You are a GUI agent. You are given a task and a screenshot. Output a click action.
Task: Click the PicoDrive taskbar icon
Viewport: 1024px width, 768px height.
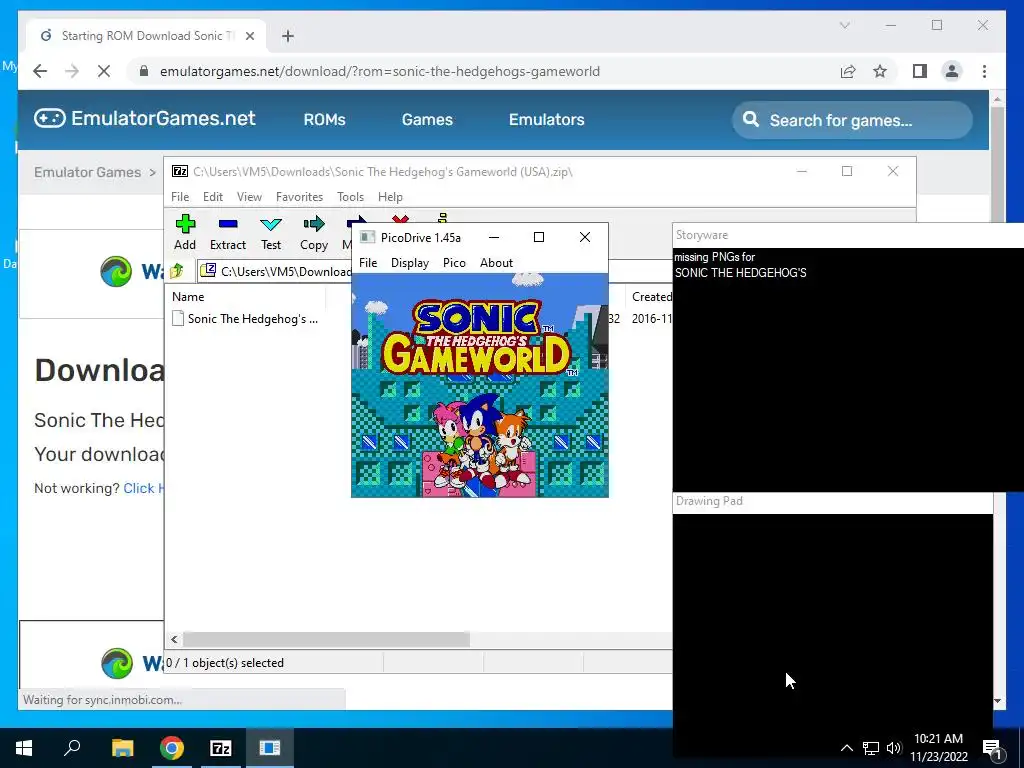click(x=270, y=748)
